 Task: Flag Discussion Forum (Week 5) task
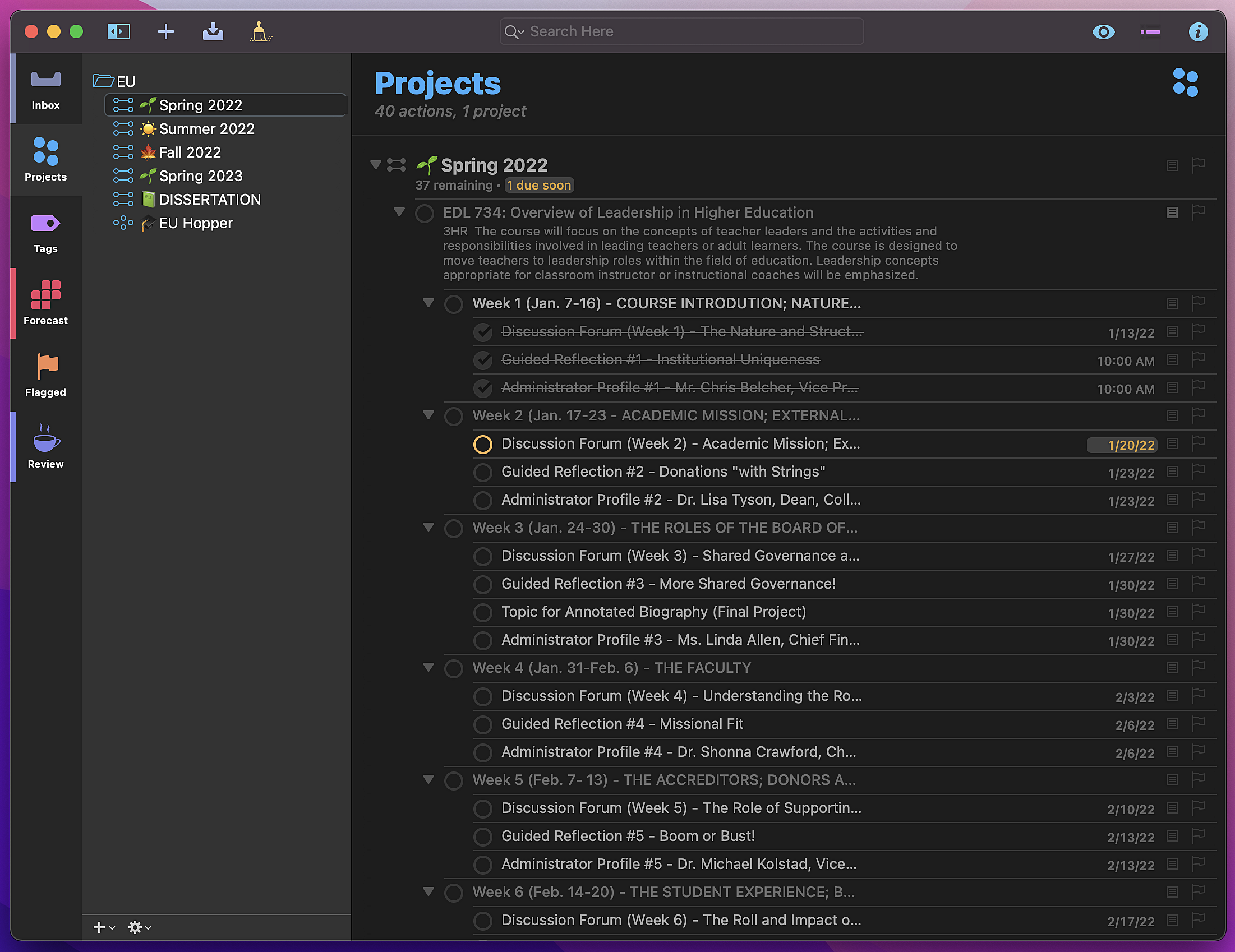click(1198, 808)
